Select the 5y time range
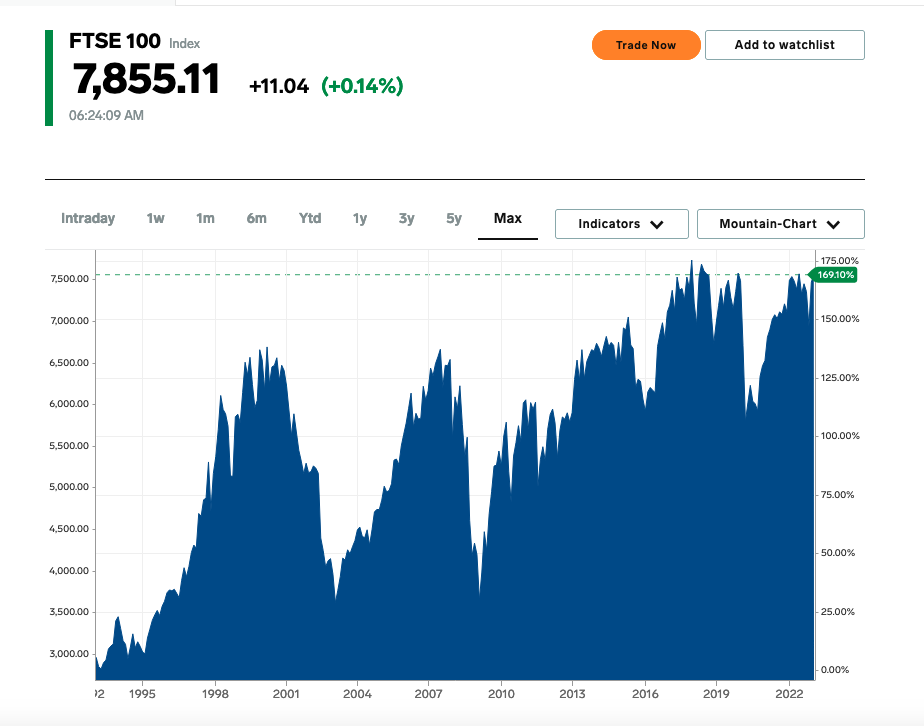 tap(454, 219)
